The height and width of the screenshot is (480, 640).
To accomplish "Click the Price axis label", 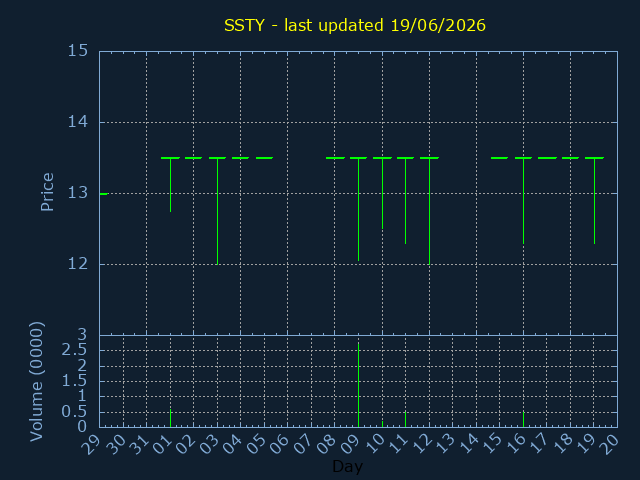I will click(47, 192).
